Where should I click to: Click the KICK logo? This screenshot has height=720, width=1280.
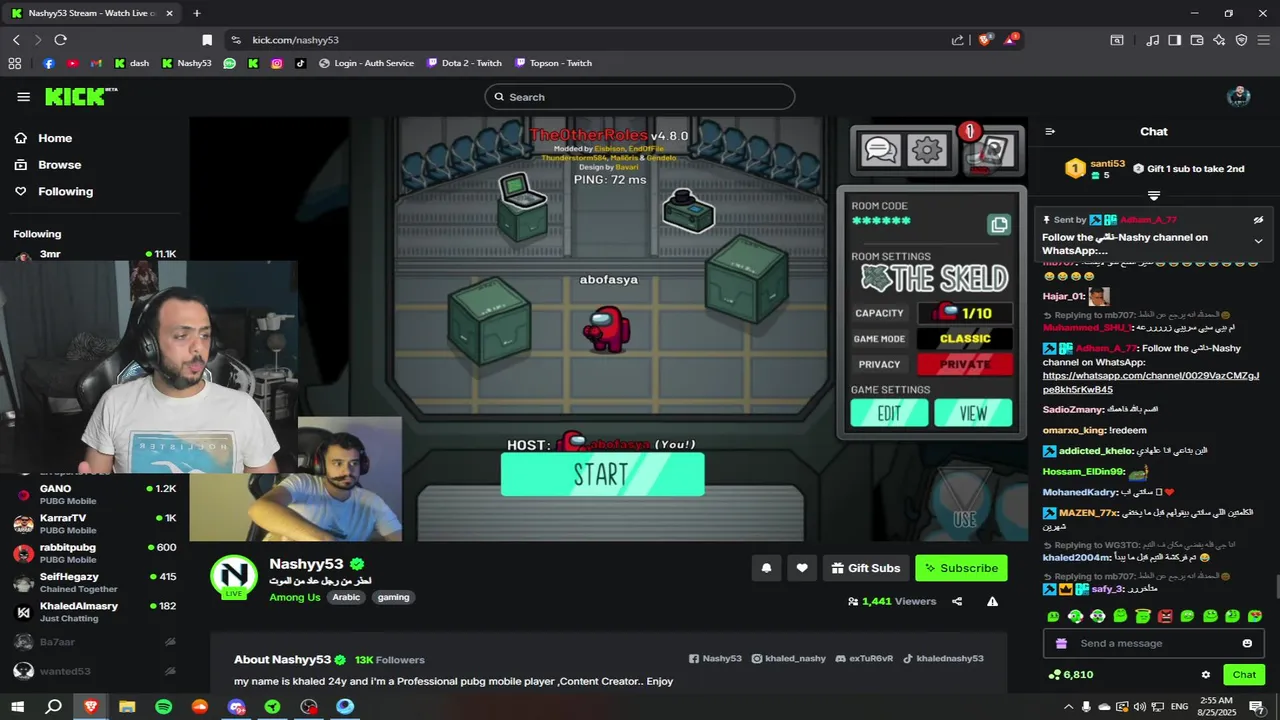(80, 97)
